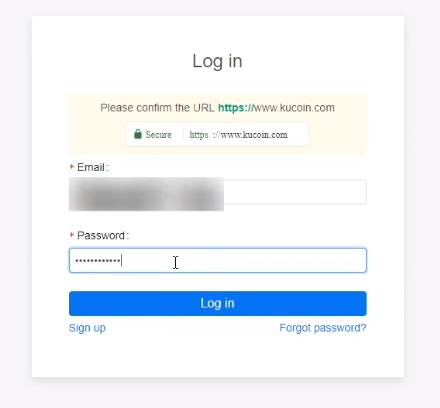Focus the empty part of the Email field

[295, 192]
